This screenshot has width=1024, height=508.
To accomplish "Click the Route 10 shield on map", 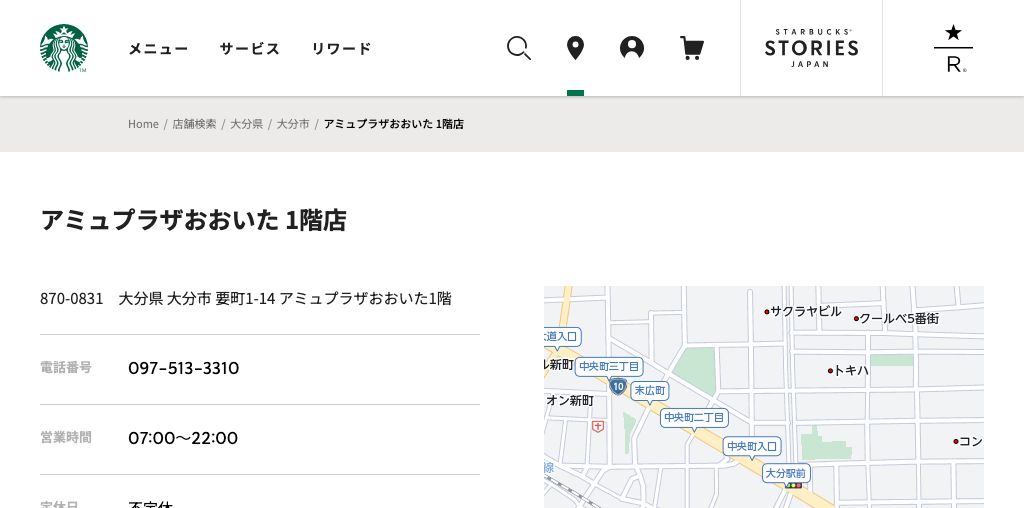I will tap(618, 386).
